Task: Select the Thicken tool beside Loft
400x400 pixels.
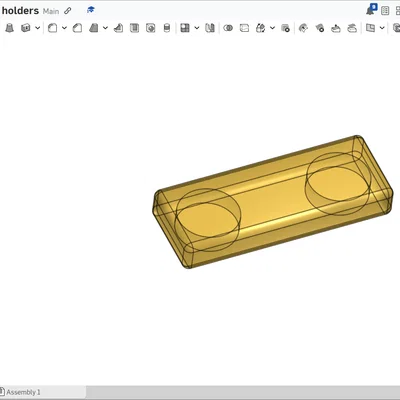Action: 26,28
